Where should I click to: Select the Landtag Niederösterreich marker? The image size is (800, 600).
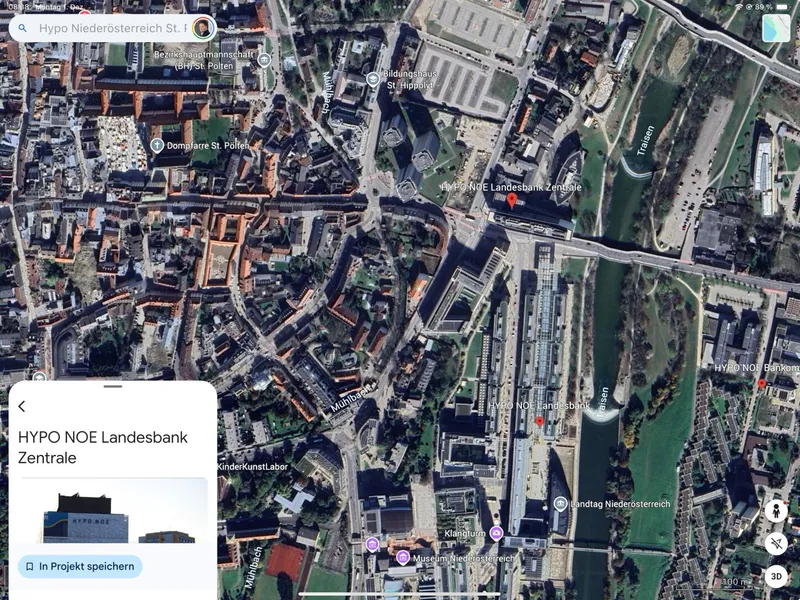[x=561, y=503]
